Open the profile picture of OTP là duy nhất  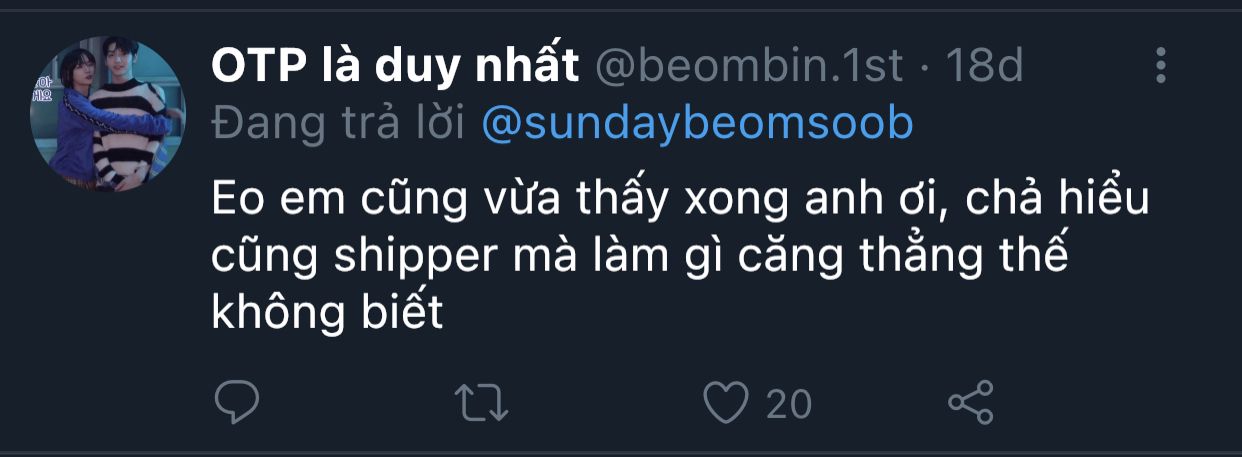[x=108, y=115]
